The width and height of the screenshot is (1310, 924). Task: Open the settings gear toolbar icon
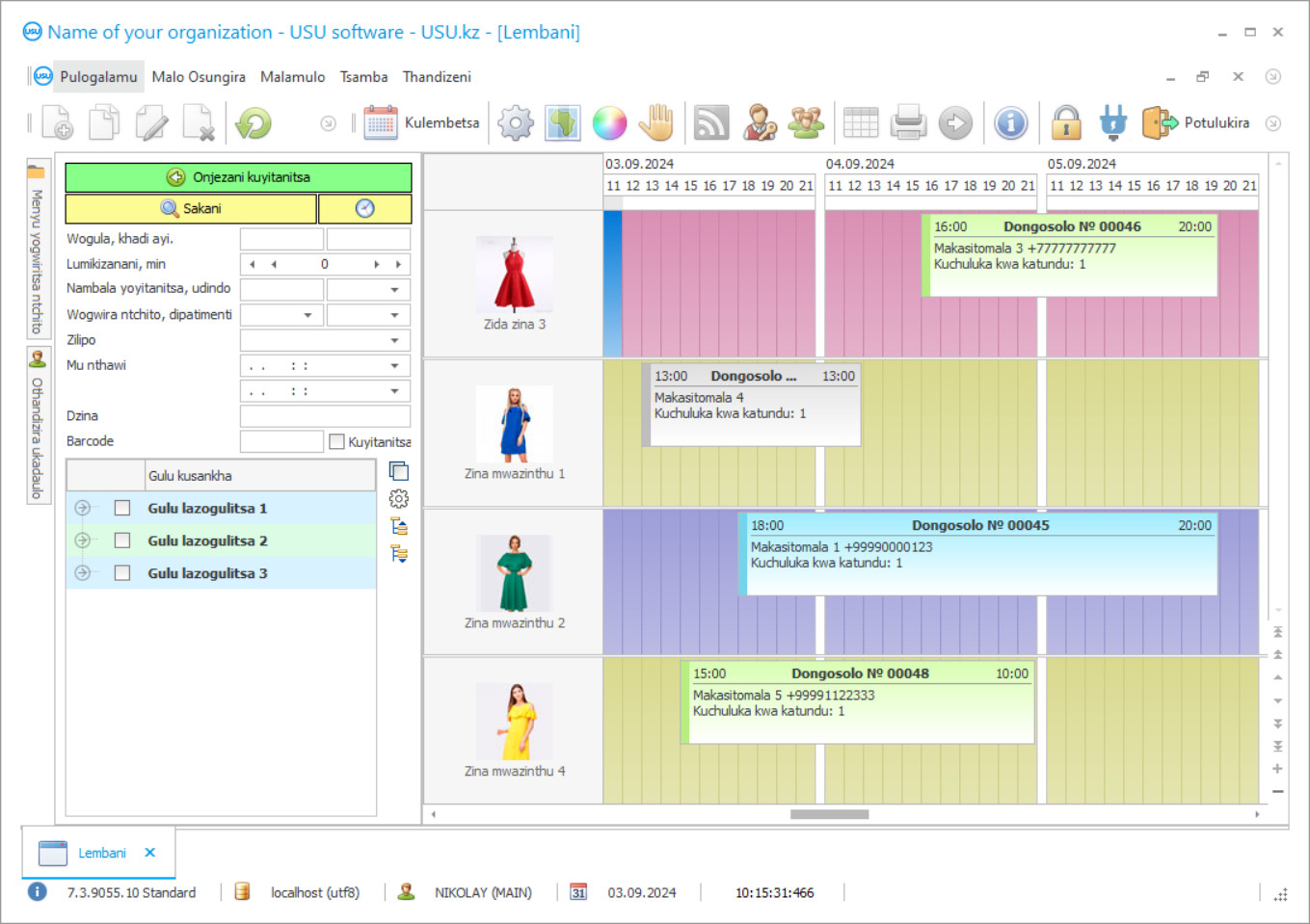pos(516,122)
